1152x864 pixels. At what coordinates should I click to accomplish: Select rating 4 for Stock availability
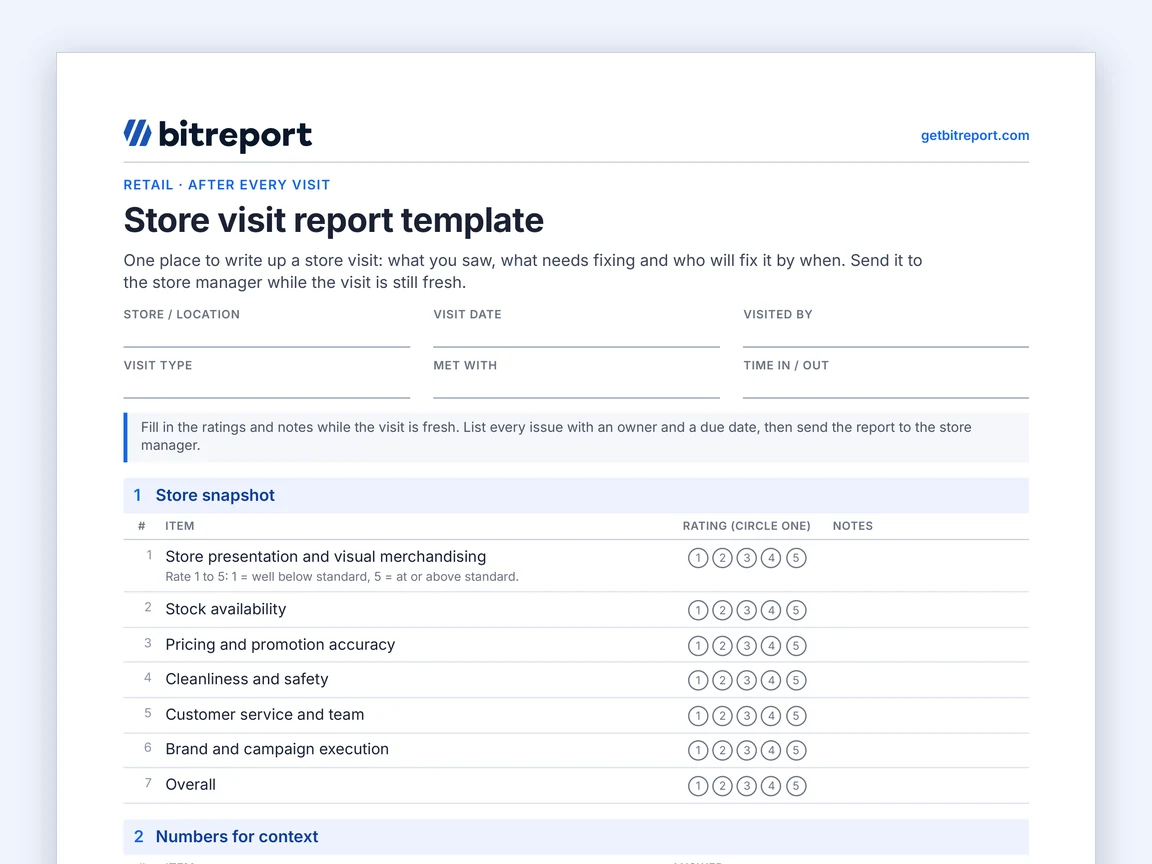pos(771,611)
